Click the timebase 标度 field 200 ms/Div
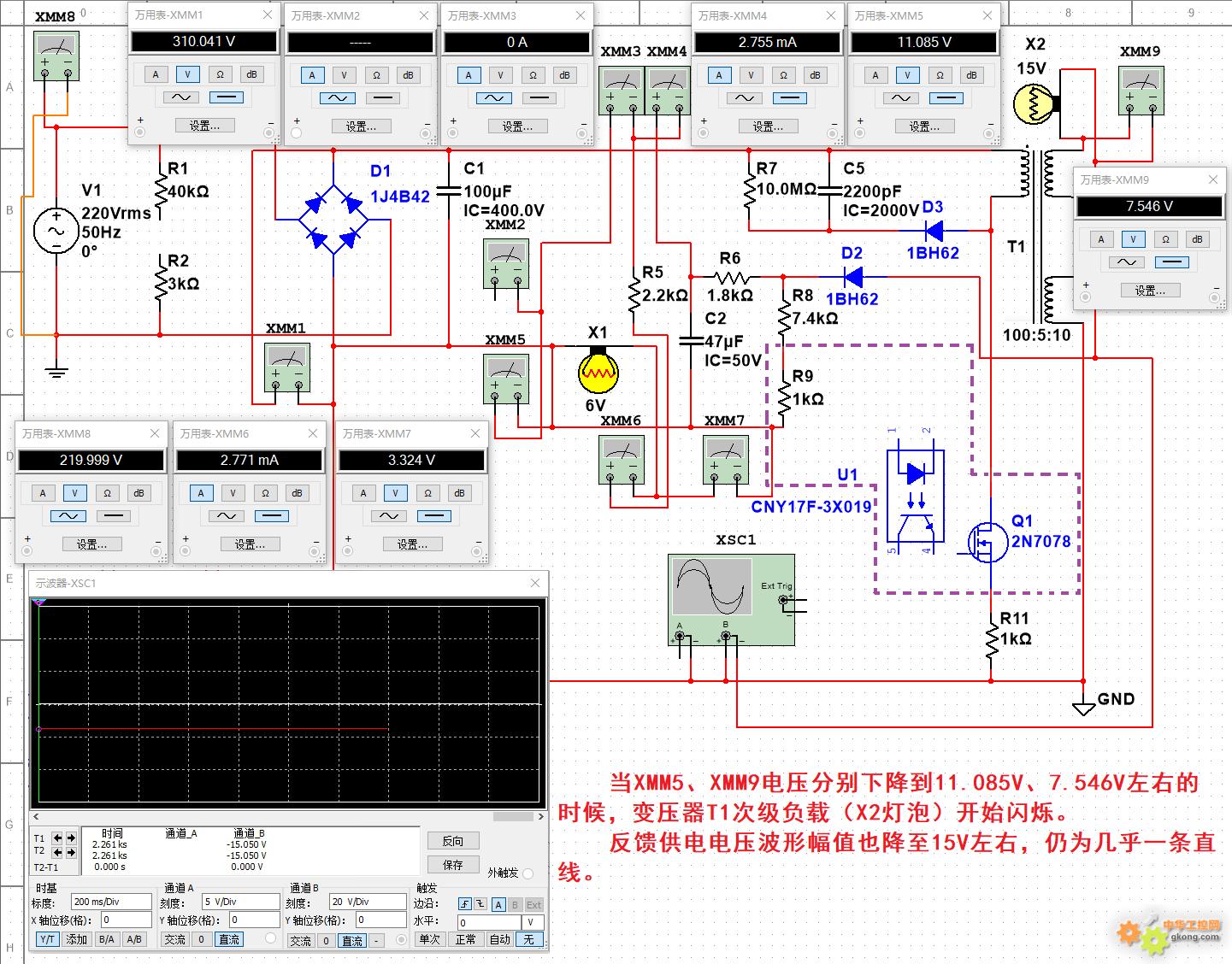The height and width of the screenshot is (964, 1232). [x=111, y=902]
